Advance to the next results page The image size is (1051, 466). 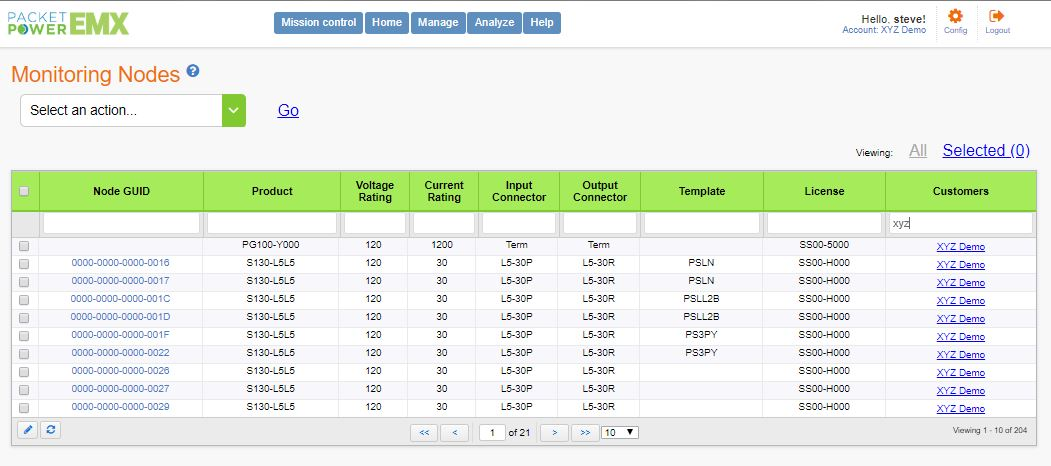pyautogui.click(x=554, y=433)
